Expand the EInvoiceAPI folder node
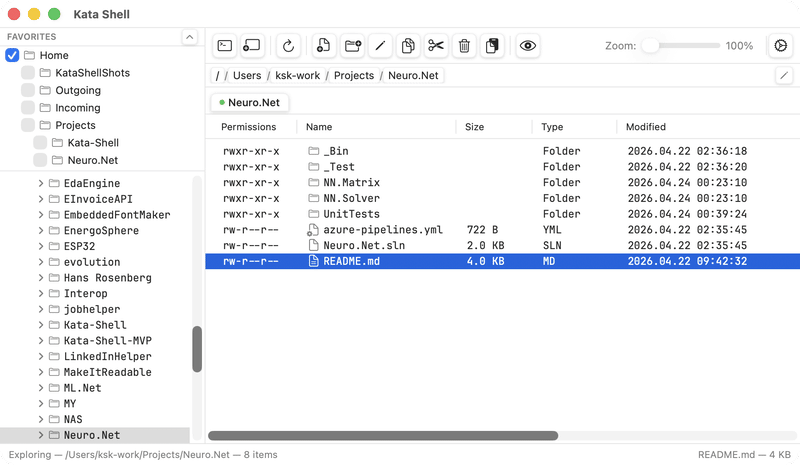This screenshot has width=800, height=465. tap(41, 199)
